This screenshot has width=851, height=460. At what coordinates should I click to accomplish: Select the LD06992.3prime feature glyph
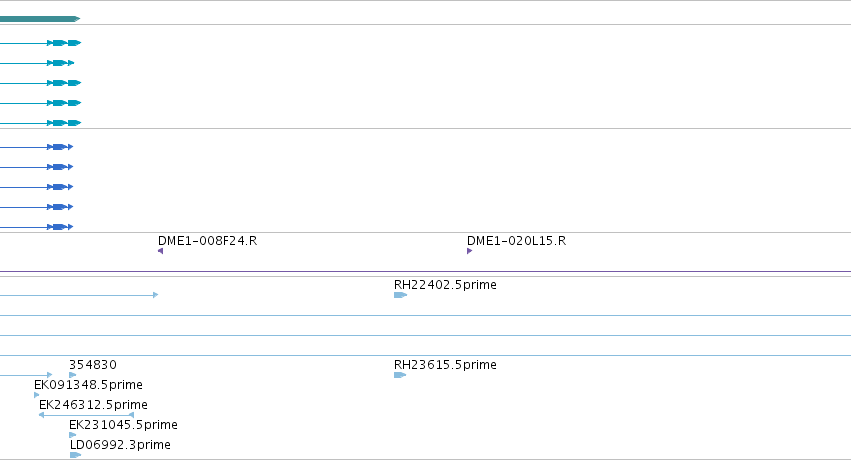point(75,455)
